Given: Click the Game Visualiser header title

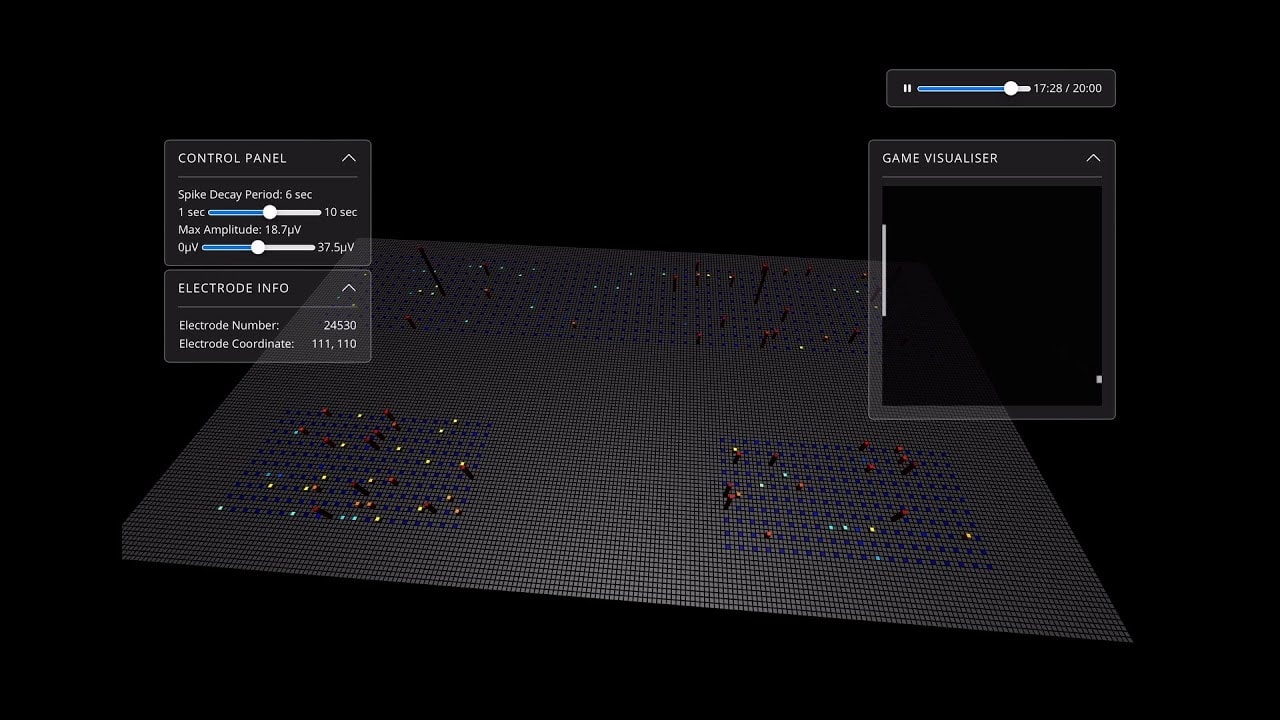Looking at the screenshot, I should pos(939,158).
